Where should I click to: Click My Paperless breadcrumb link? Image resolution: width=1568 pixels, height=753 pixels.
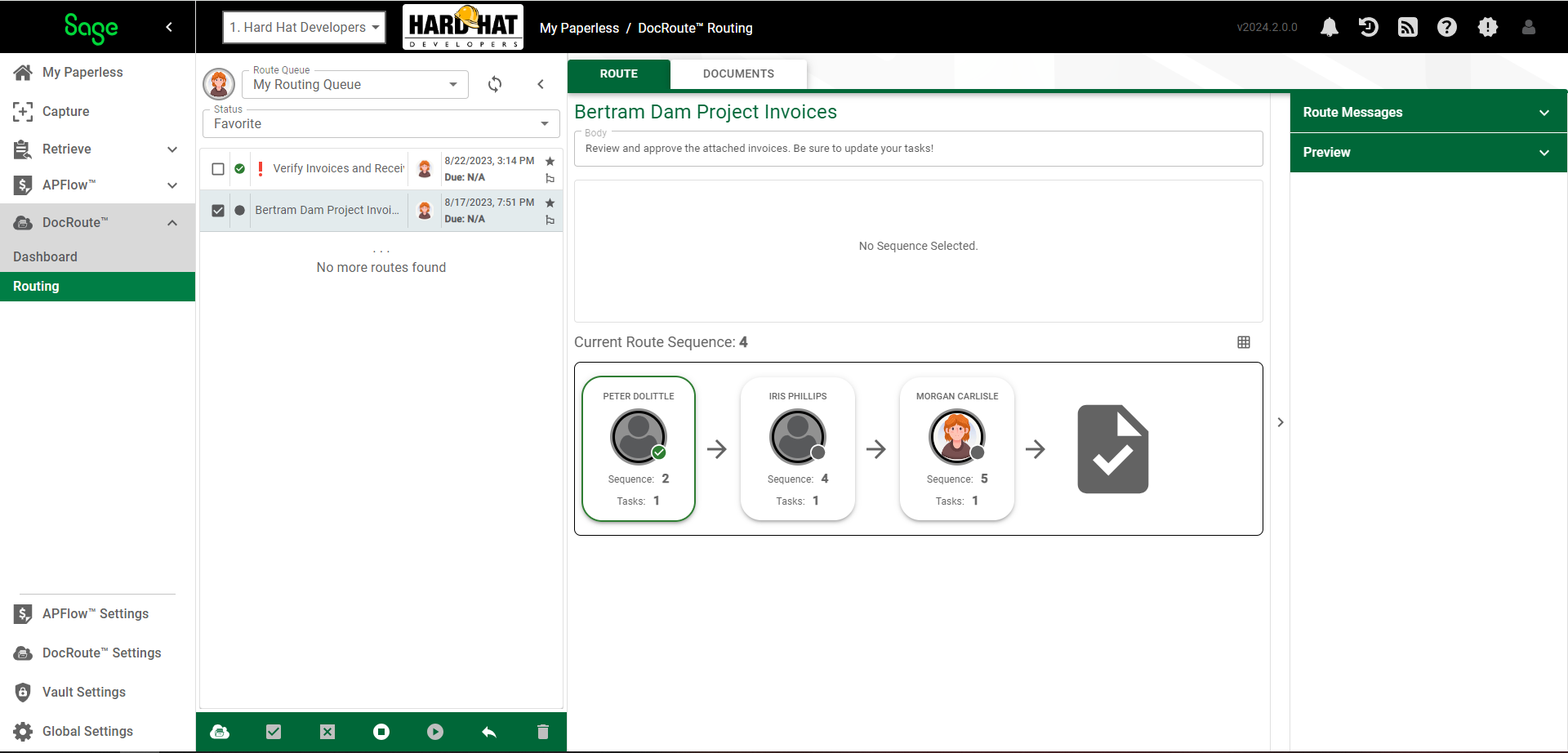click(x=579, y=28)
